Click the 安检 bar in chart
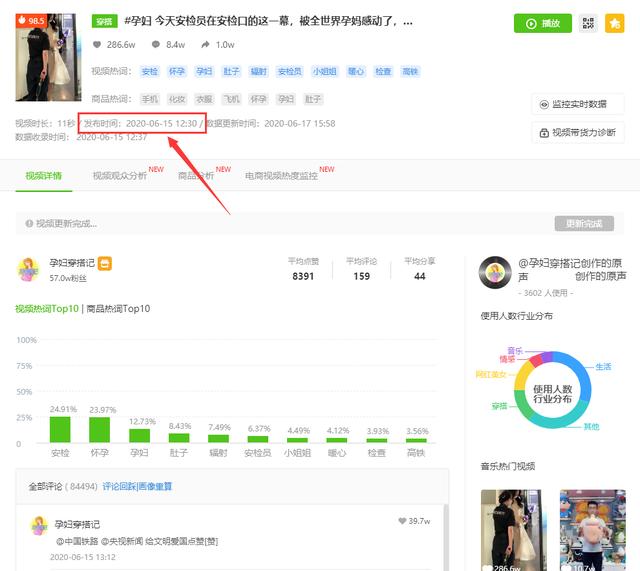This screenshot has height=571, width=640. click(x=60, y=429)
